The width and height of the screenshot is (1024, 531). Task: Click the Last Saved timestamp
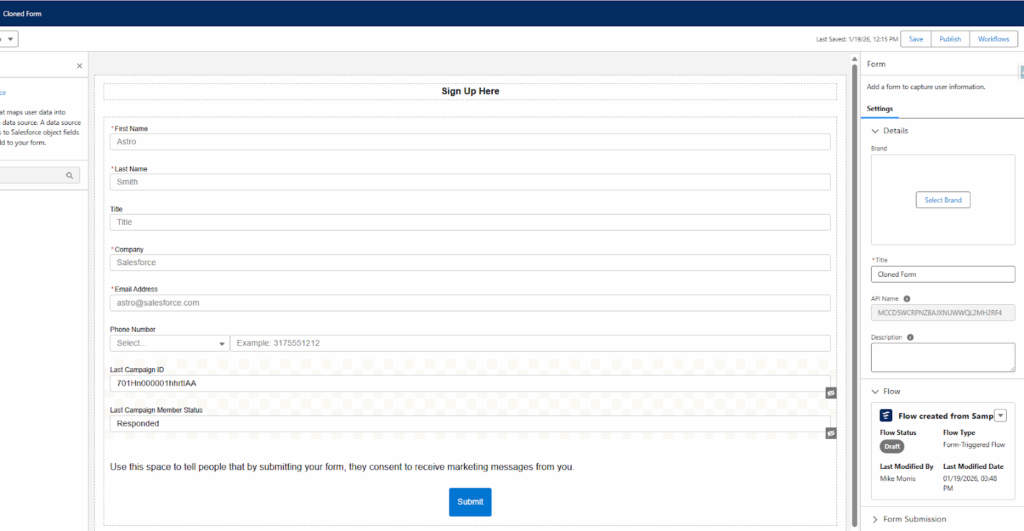[857, 39]
